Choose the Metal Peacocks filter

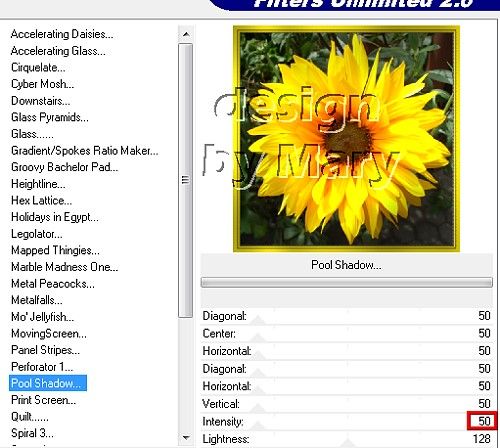53,284
